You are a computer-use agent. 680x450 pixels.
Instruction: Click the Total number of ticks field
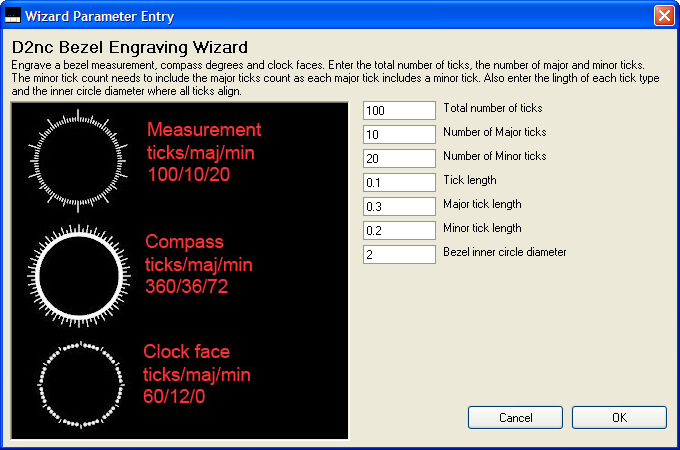[x=399, y=111]
